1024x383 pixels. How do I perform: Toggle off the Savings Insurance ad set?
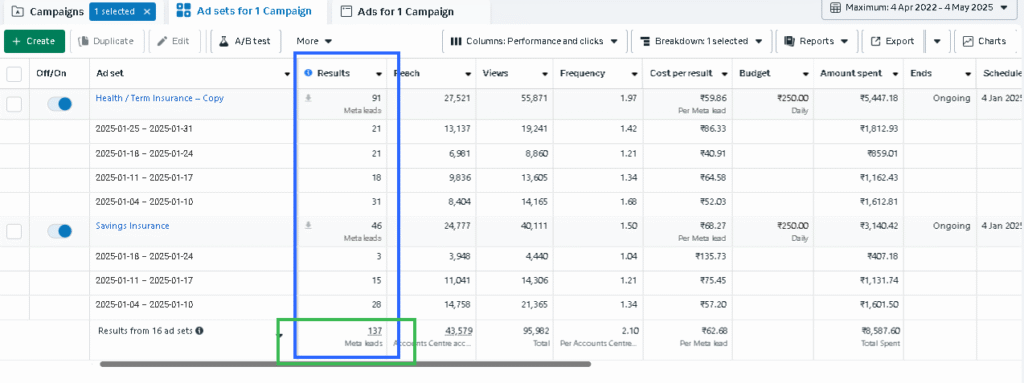pyautogui.click(x=59, y=231)
